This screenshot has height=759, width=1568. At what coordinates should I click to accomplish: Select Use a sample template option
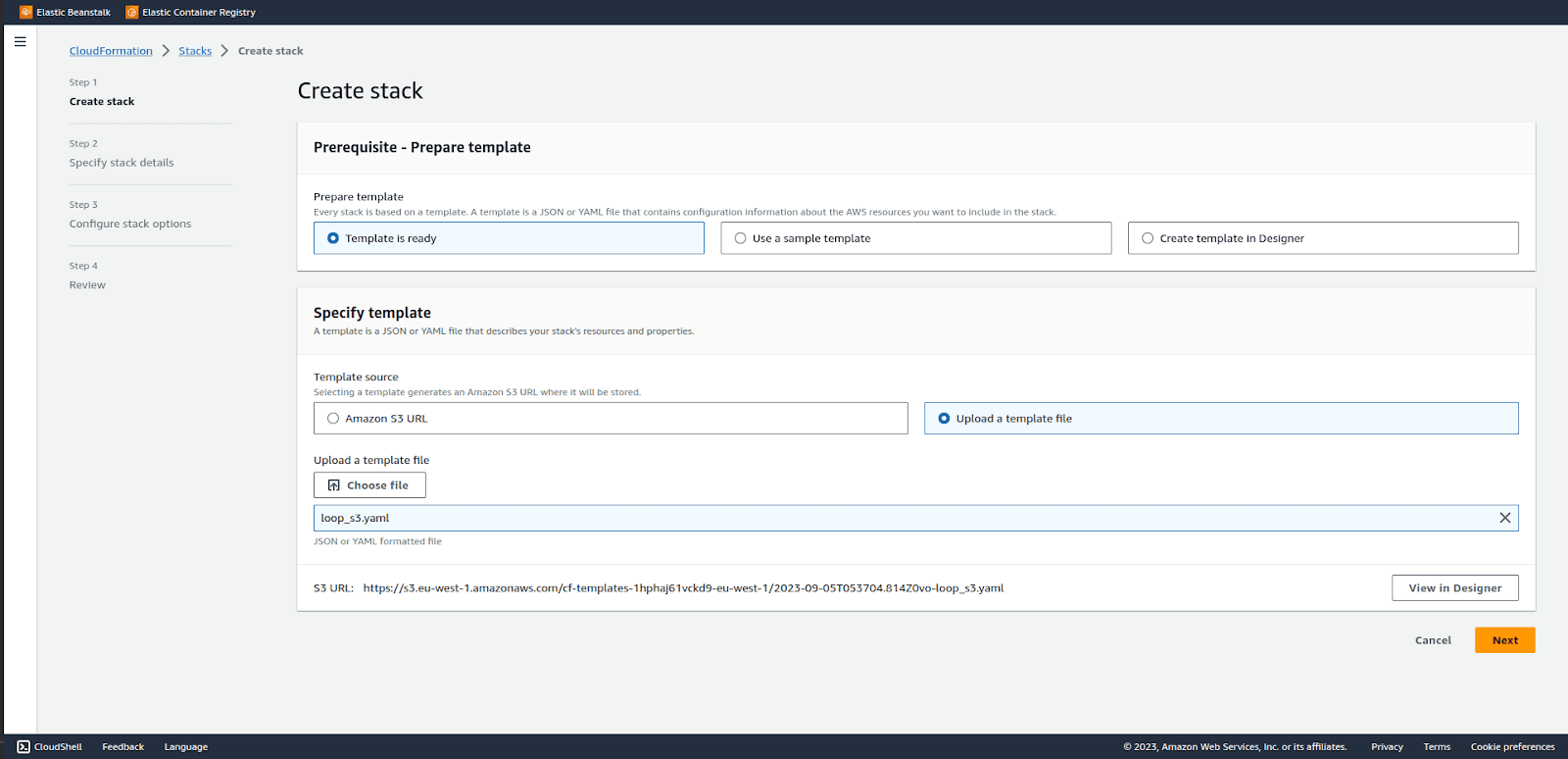(x=916, y=238)
